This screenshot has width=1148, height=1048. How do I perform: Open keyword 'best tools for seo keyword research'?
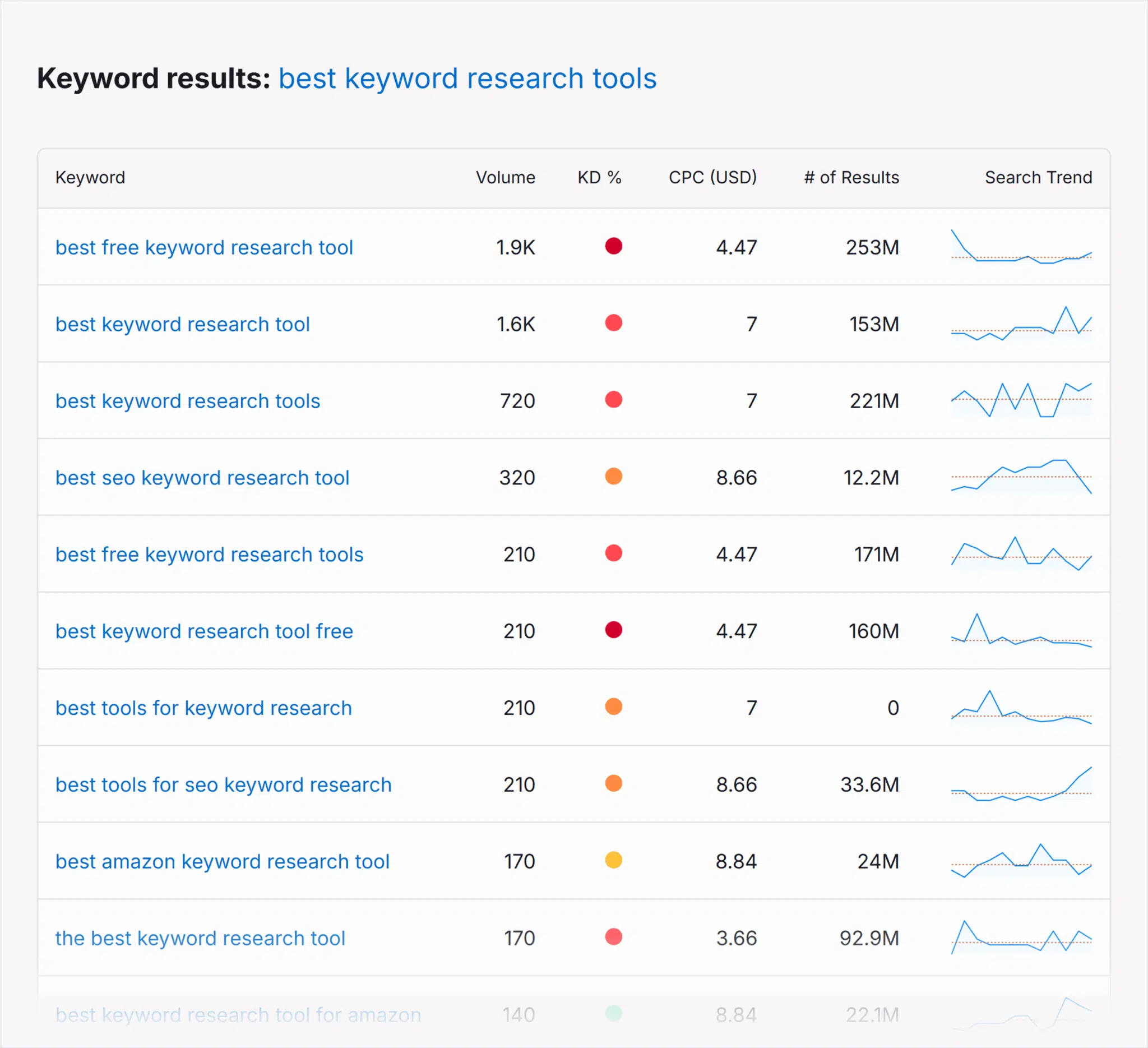point(223,785)
